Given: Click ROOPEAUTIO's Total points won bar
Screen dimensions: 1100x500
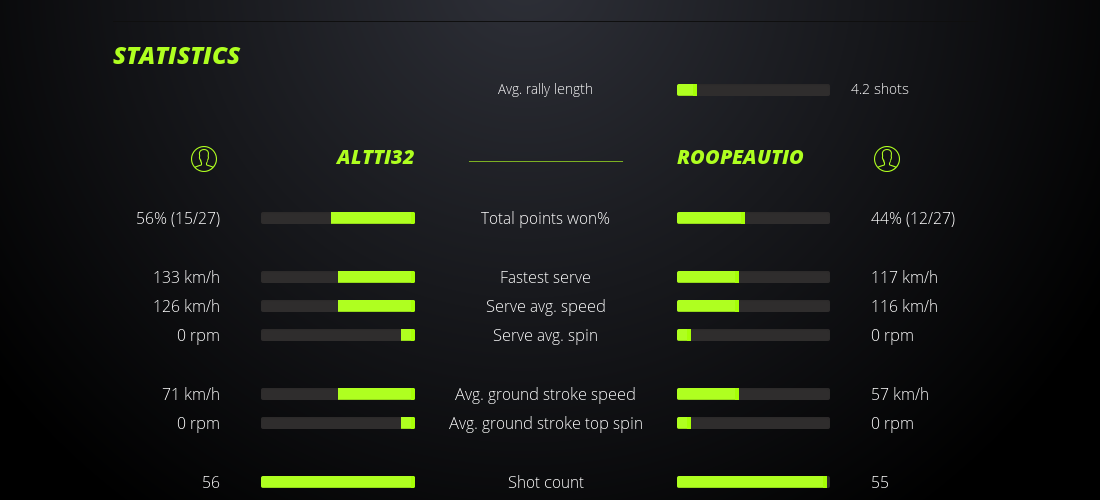Looking at the screenshot, I should [753, 218].
